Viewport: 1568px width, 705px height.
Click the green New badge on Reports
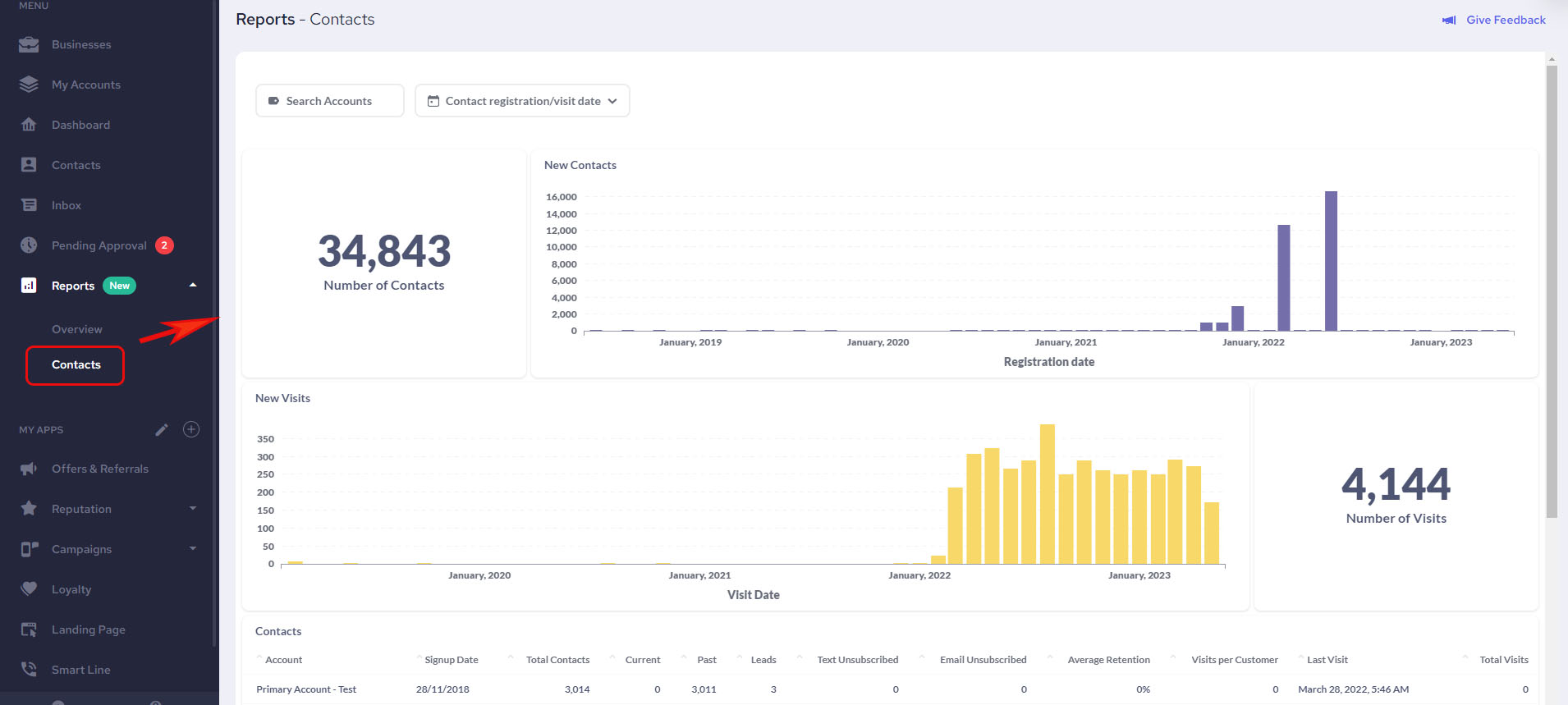(x=120, y=286)
